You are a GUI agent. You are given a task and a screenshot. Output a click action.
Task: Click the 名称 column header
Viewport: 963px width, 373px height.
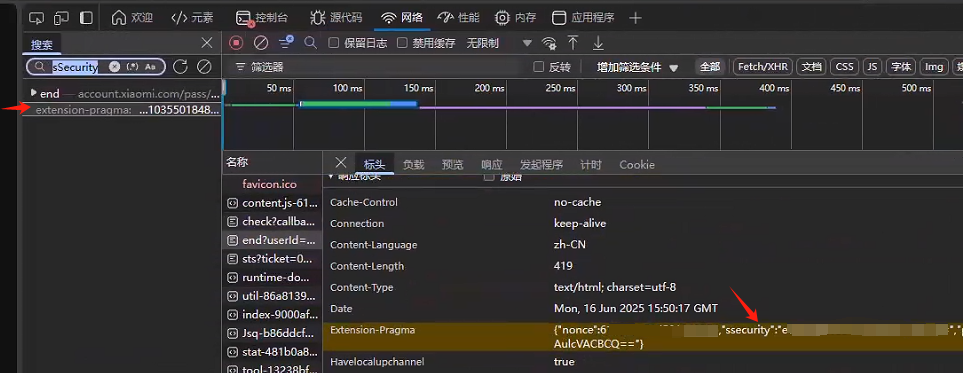pyautogui.click(x=272, y=162)
